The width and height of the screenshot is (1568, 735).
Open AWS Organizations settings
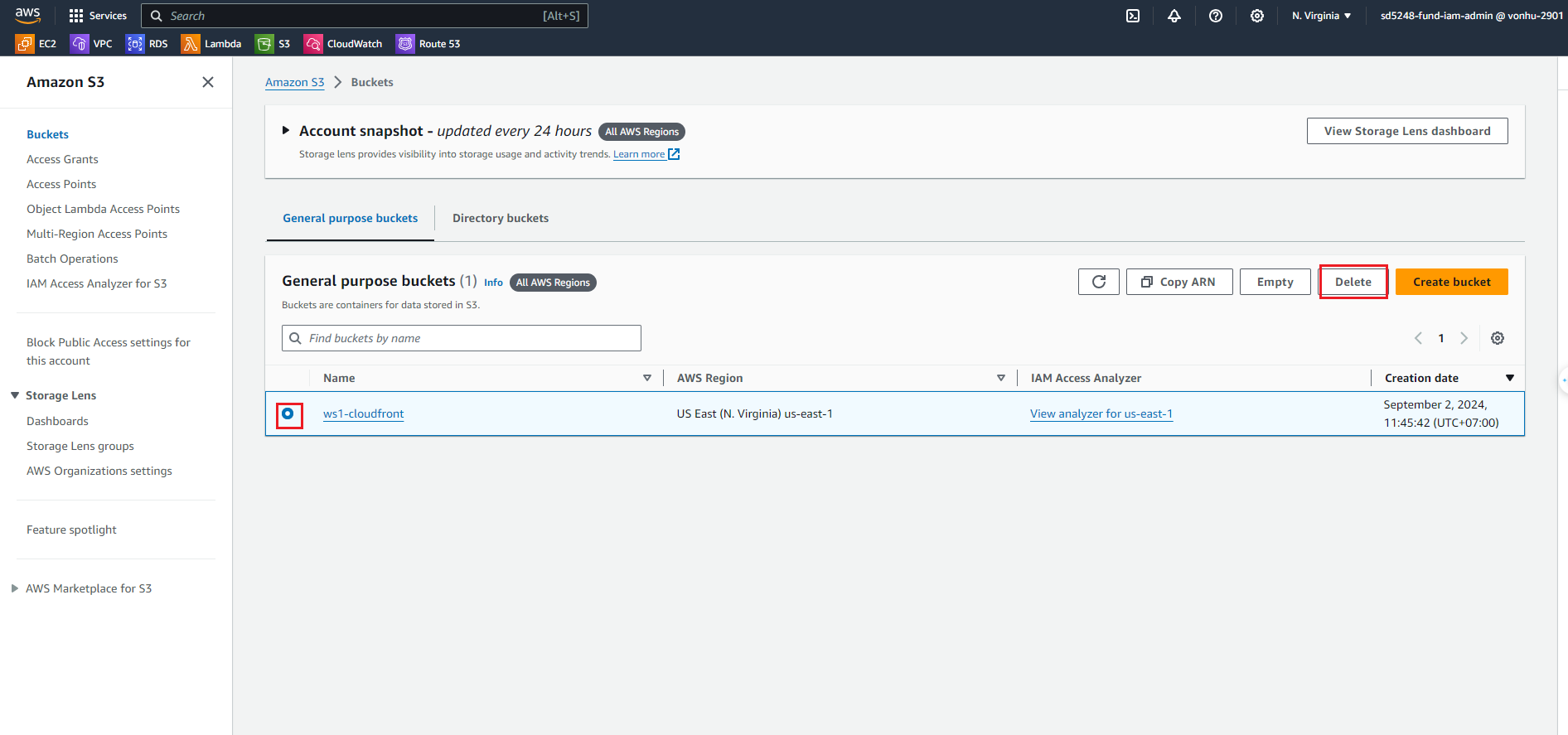point(99,471)
